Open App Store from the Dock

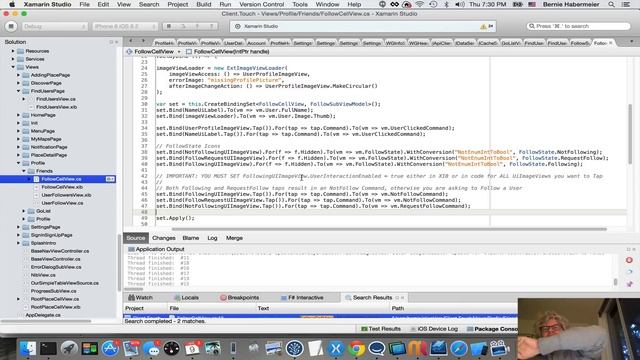coord(110,348)
